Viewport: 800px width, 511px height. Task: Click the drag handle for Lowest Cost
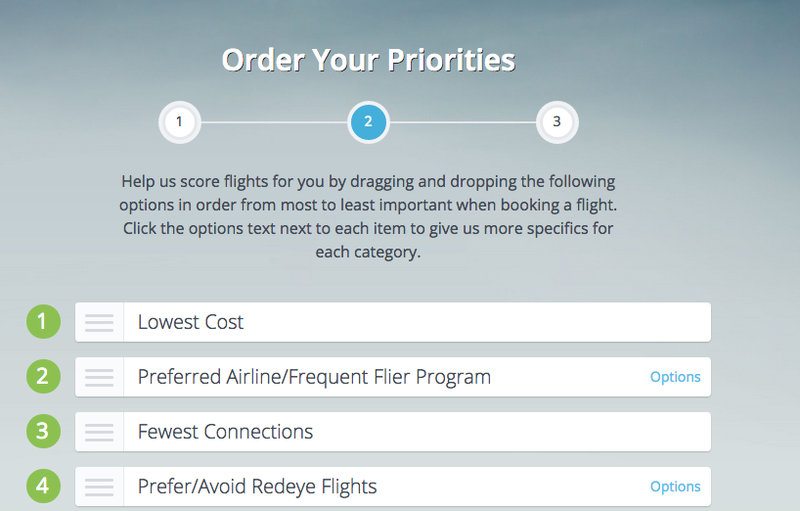coord(99,322)
